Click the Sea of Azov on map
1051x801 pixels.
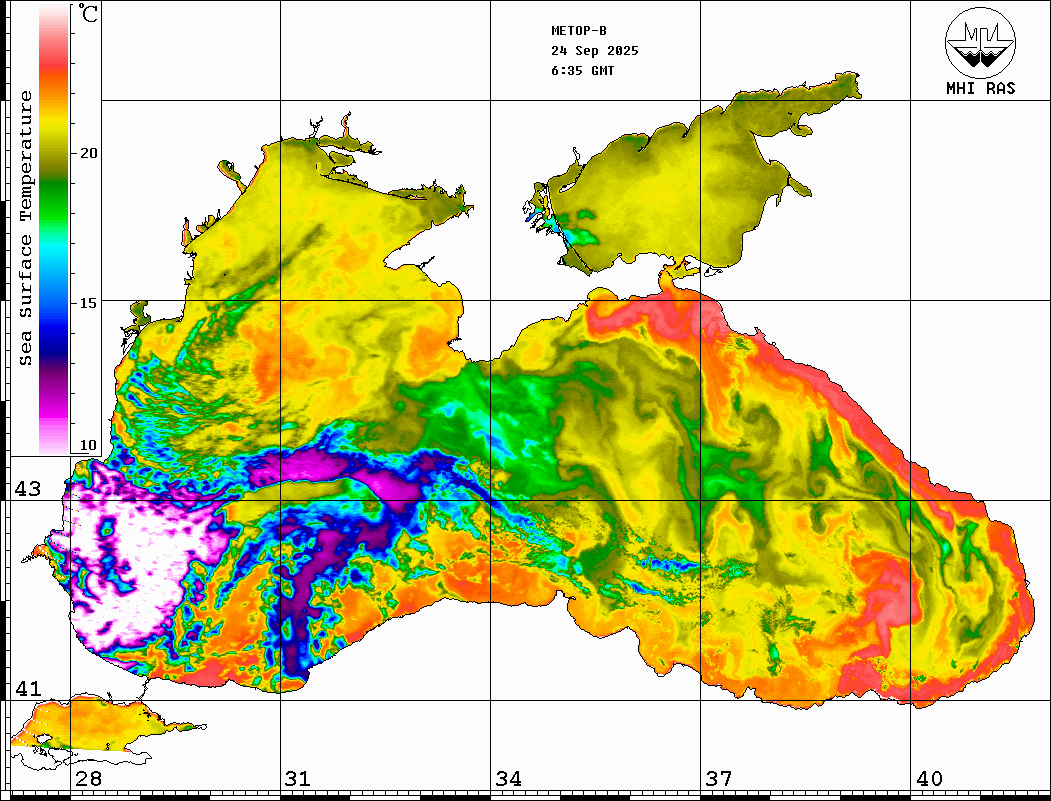[680, 190]
